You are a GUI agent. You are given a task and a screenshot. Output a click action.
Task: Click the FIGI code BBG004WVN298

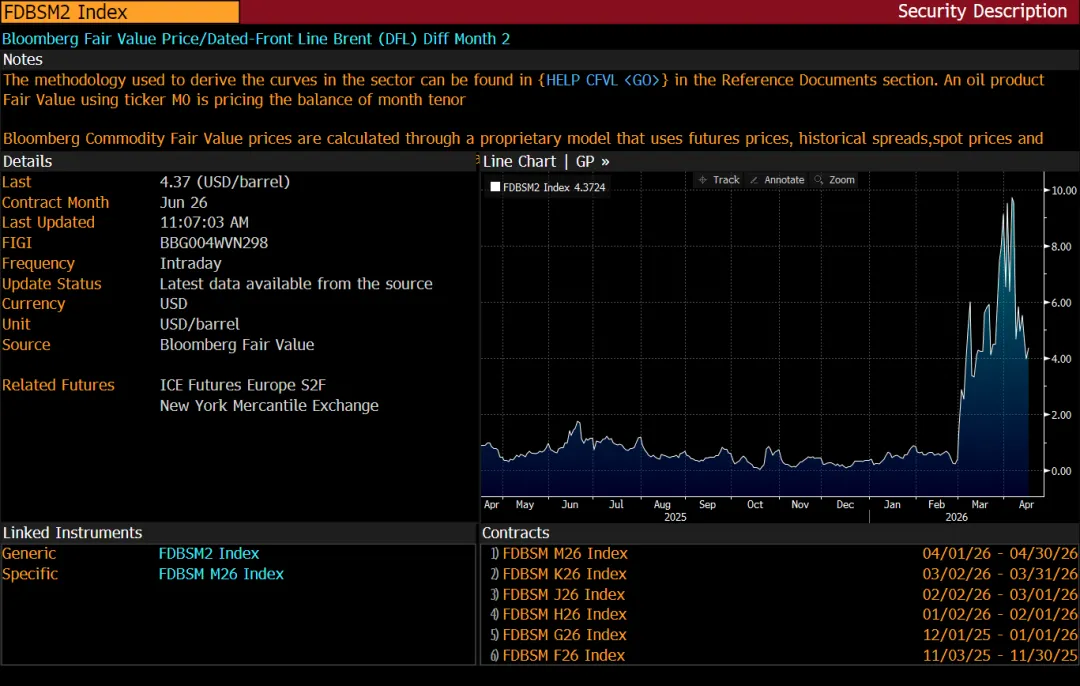(214, 242)
